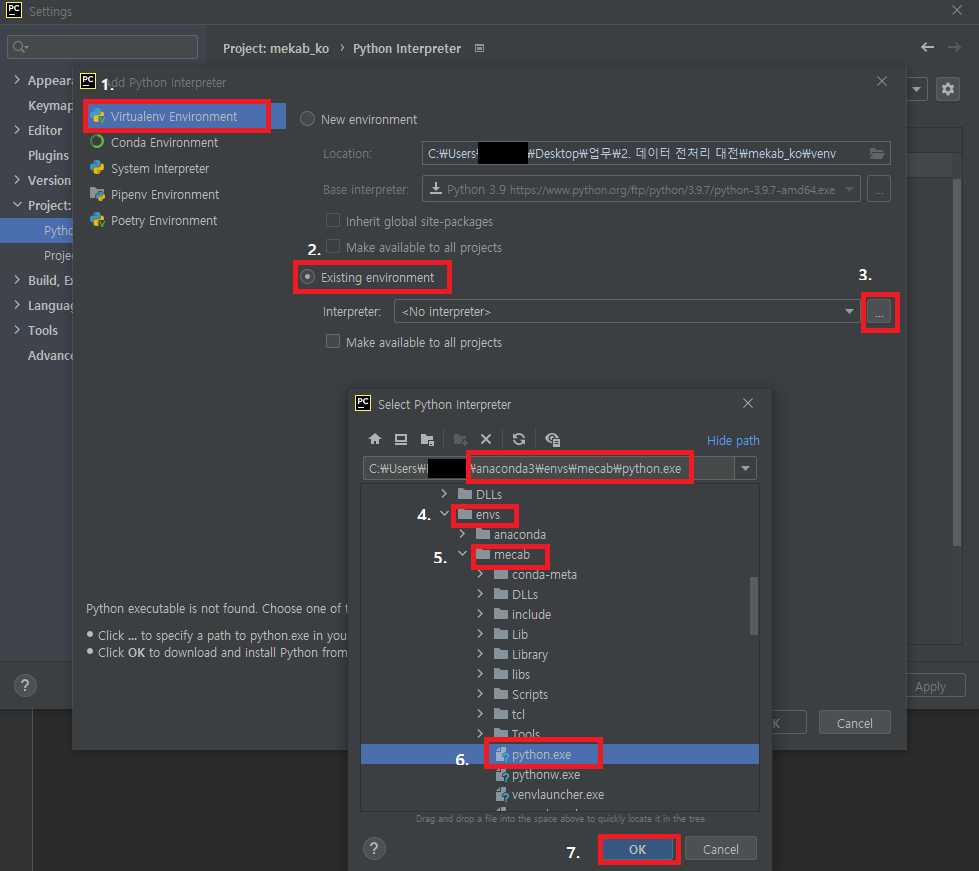Viewport: 979px width, 871px height.
Task: Expand the conda-meta folder
Action: coord(480,574)
